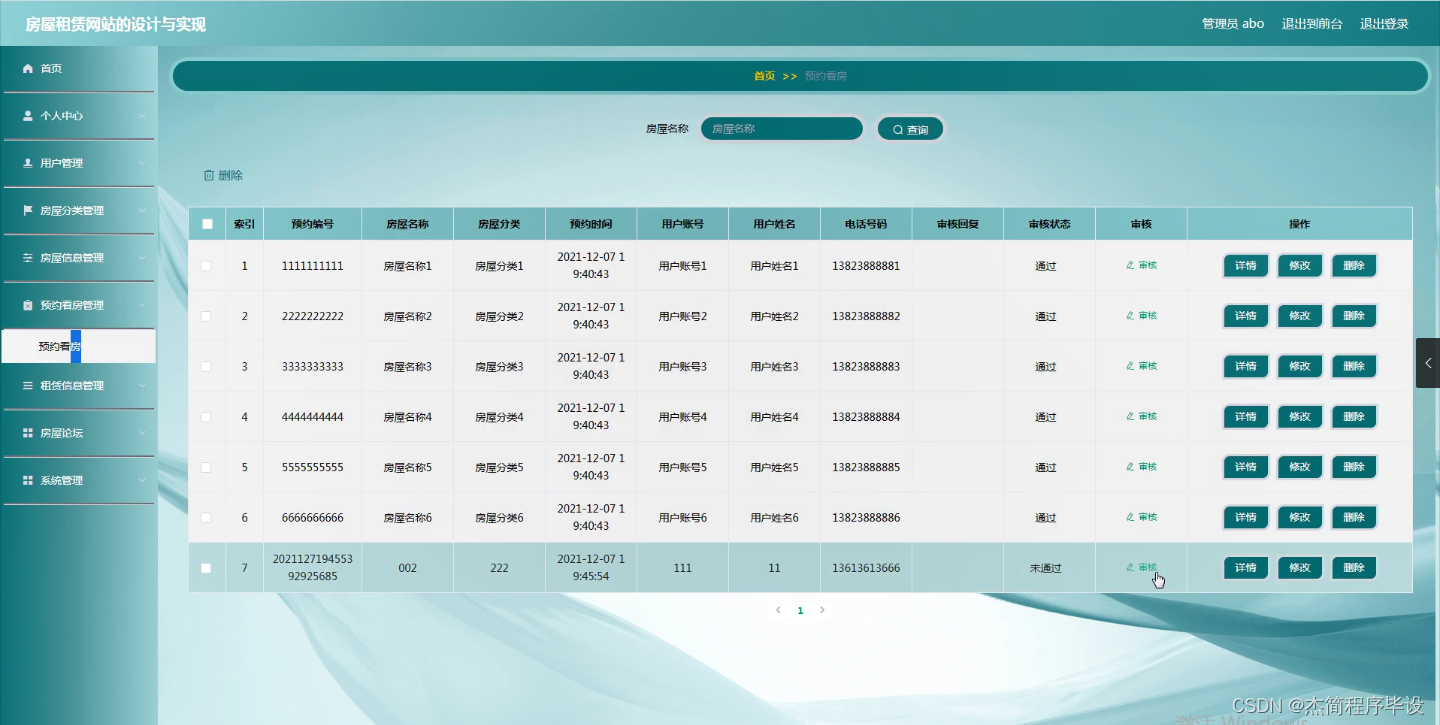This screenshot has width=1440, height=725.
Task: Check the checkbox for row 房屋名称1
Action: 207,265
